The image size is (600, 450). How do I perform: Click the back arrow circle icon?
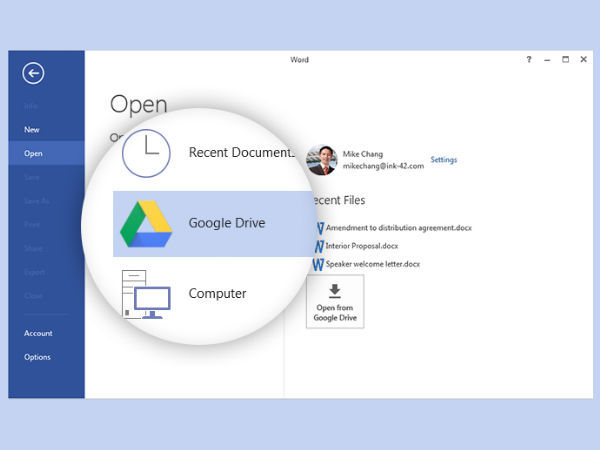point(33,73)
